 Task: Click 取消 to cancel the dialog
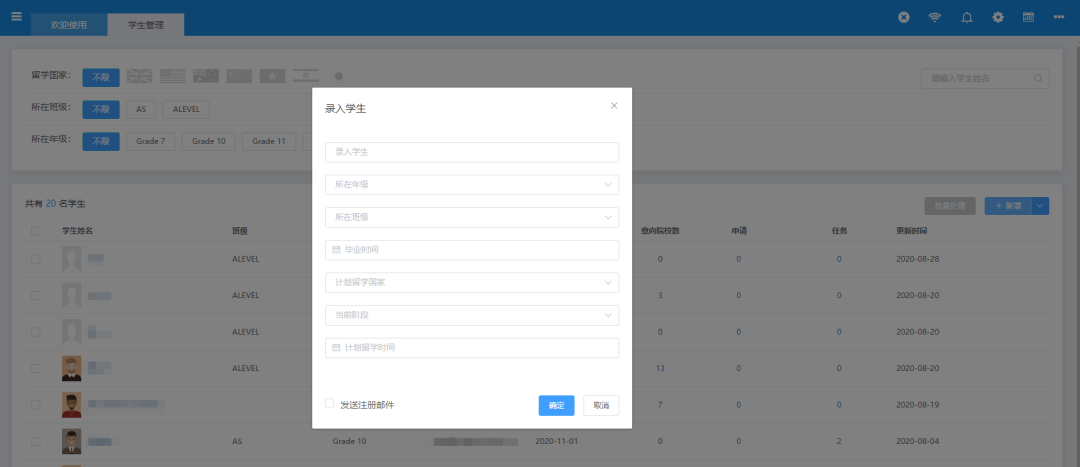click(601, 406)
